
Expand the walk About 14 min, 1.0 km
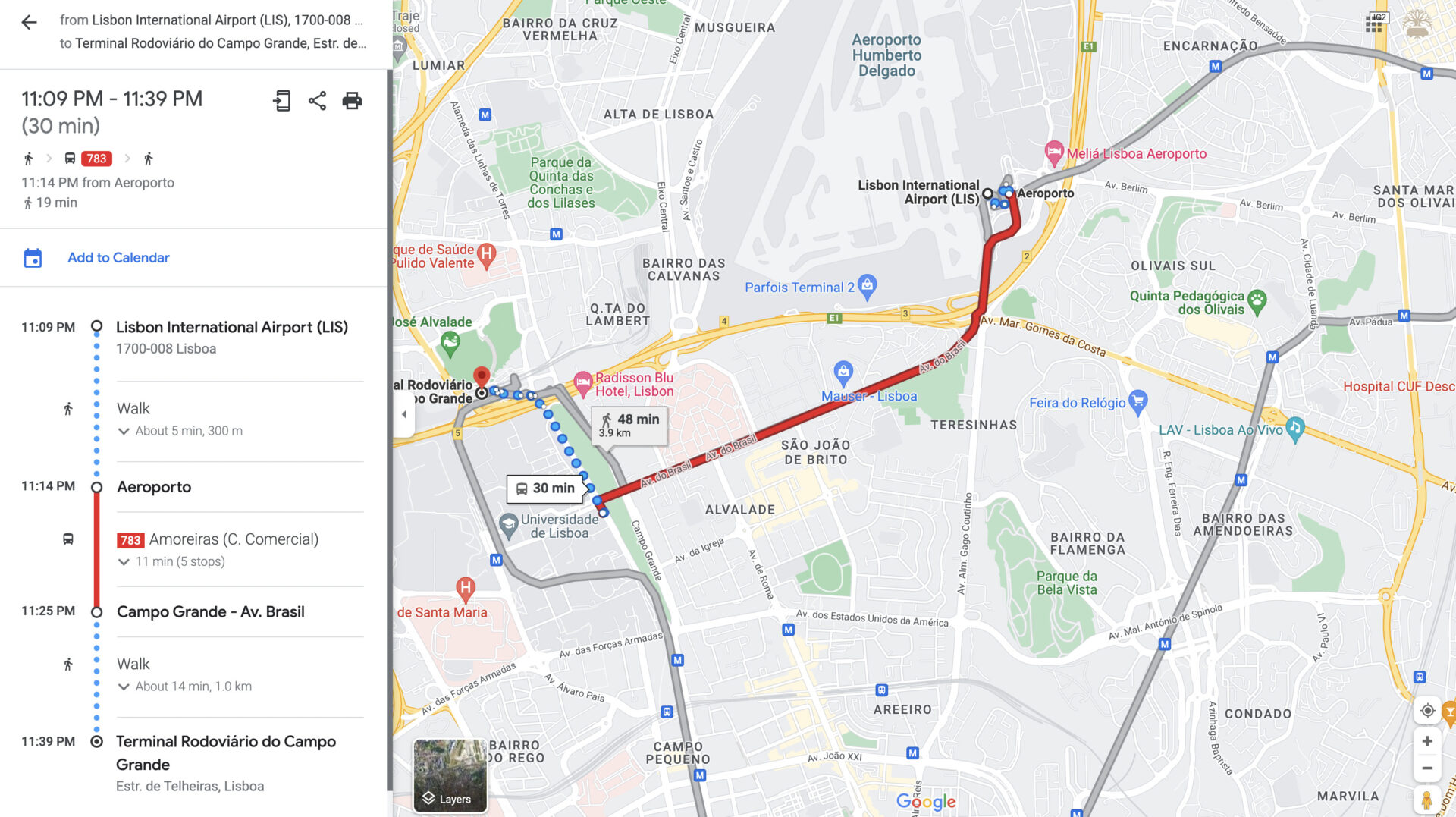185,687
